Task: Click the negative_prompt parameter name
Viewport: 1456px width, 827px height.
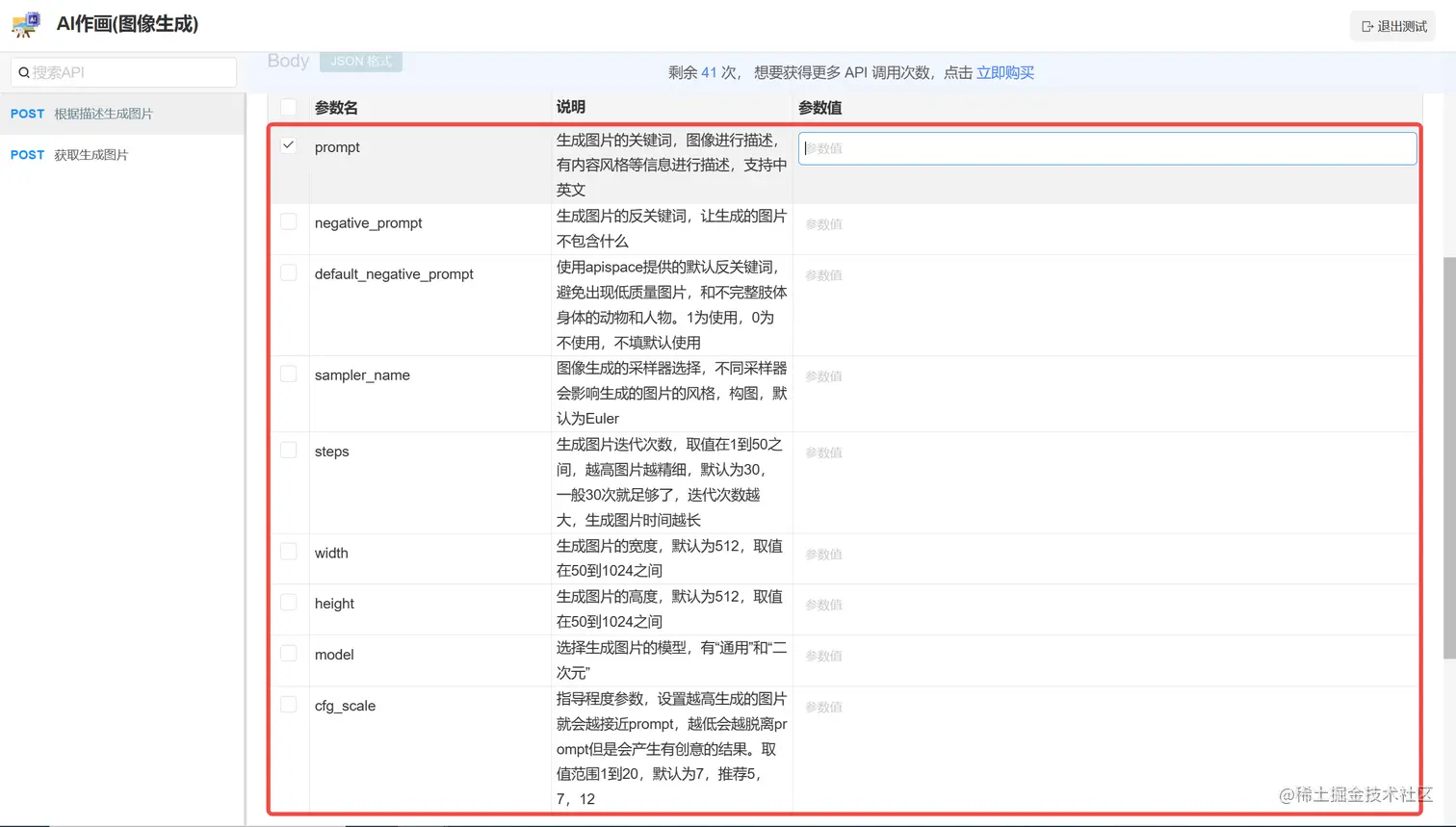Action: tap(369, 223)
